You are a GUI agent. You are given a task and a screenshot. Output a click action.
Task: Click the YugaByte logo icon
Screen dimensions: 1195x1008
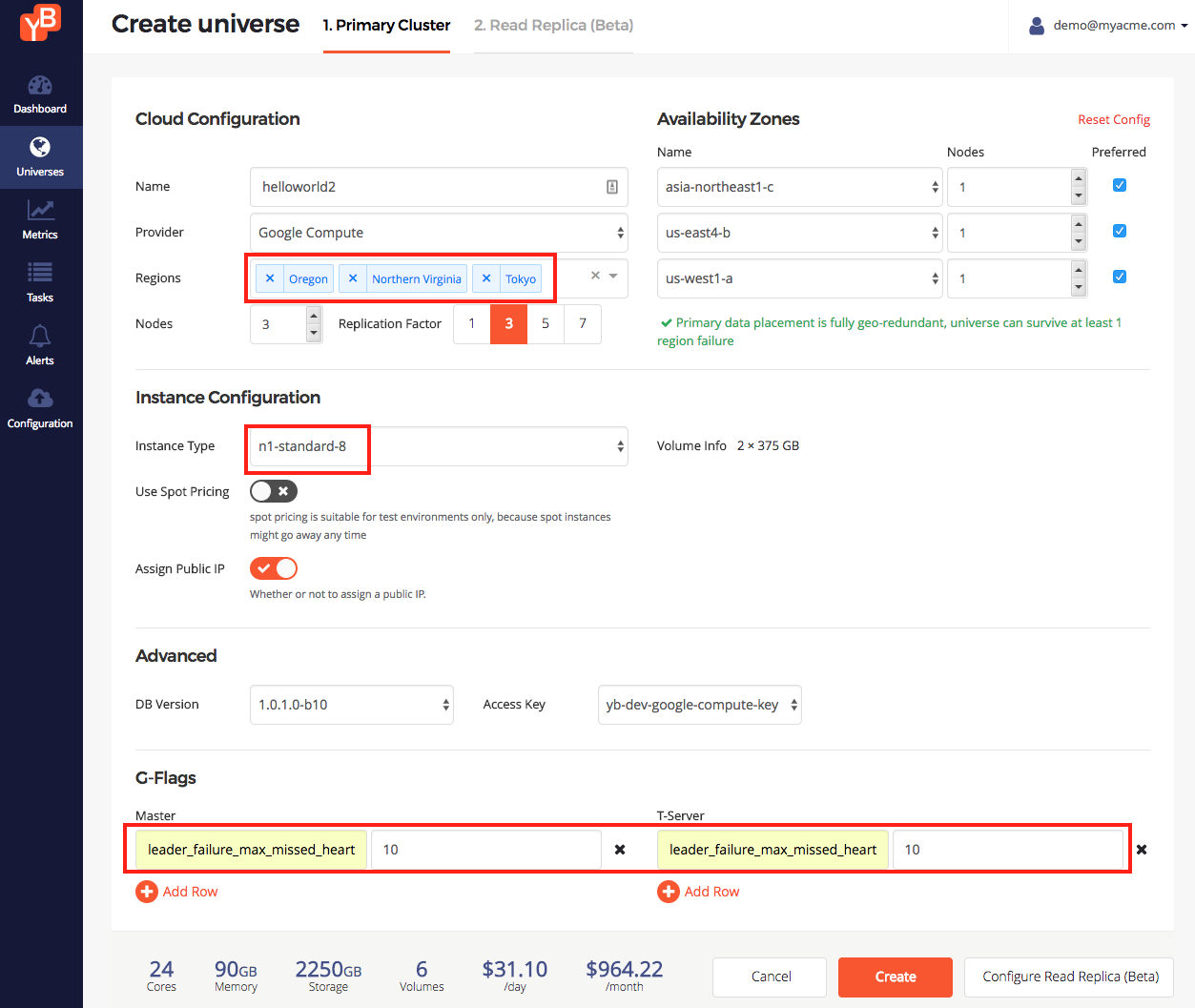coord(40,23)
